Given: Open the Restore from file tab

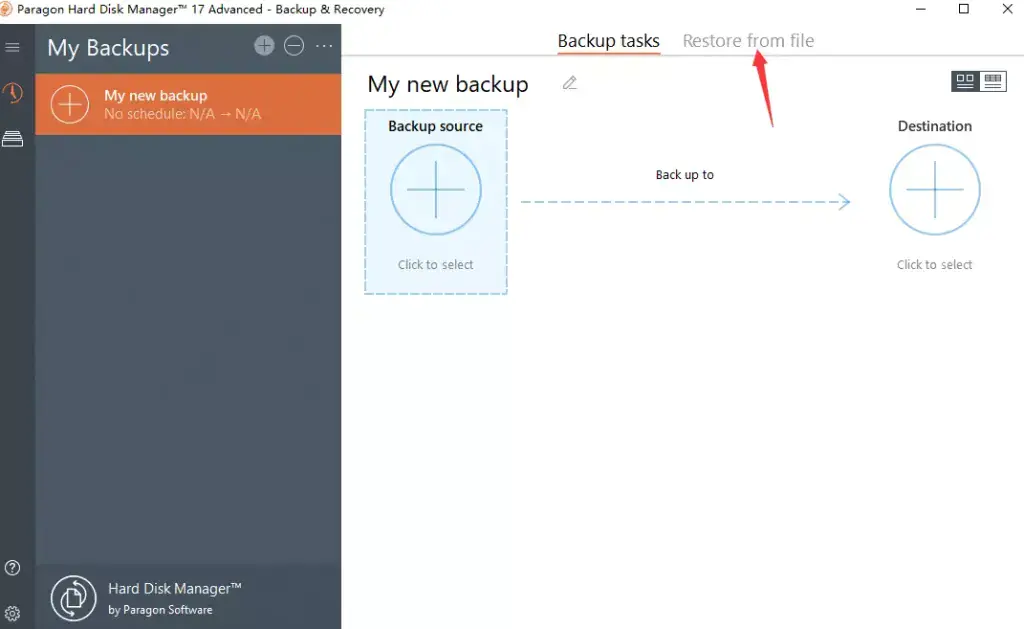Looking at the screenshot, I should [x=748, y=40].
